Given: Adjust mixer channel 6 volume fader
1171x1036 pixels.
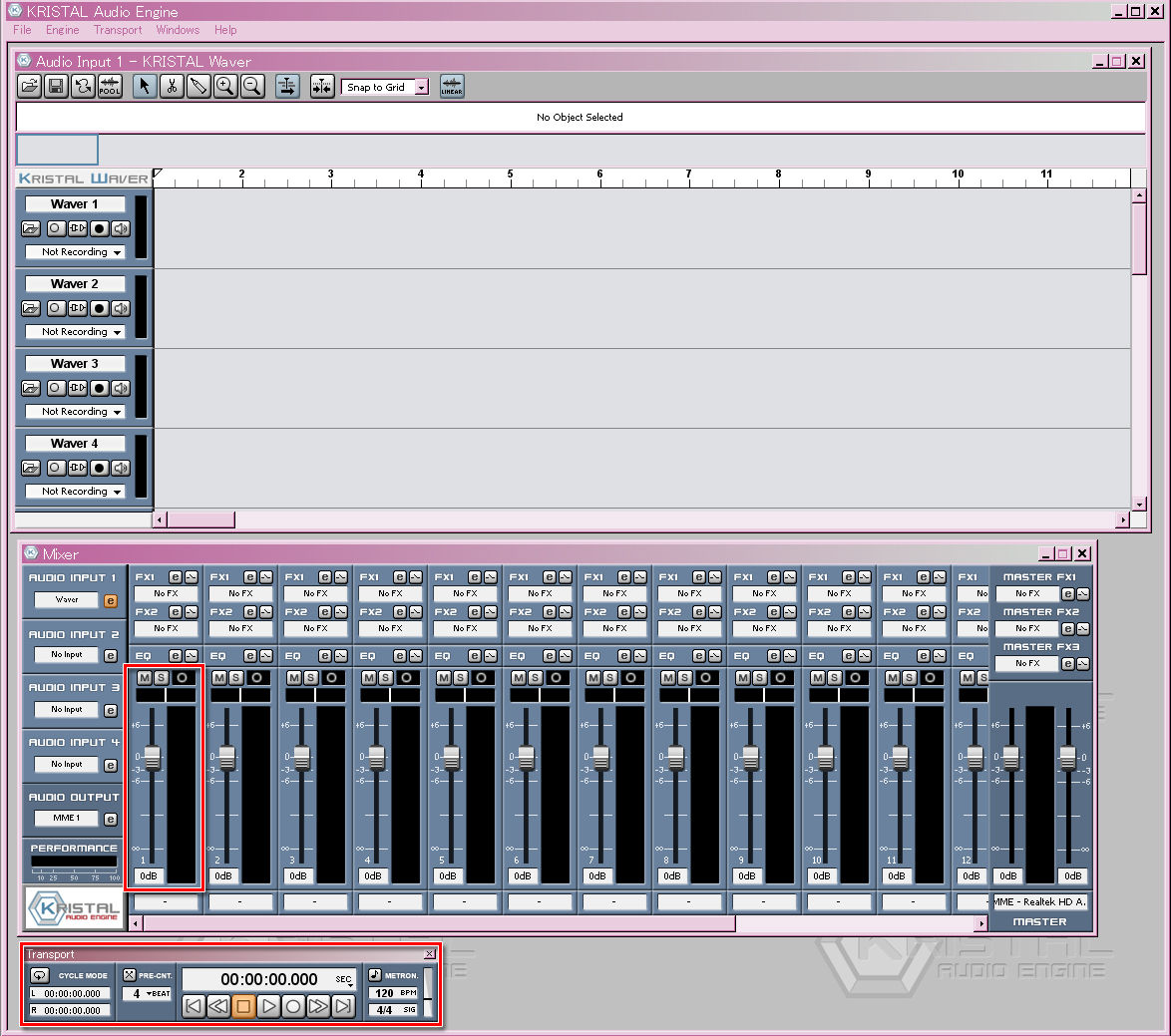Looking at the screenshot, I should 527,758.
